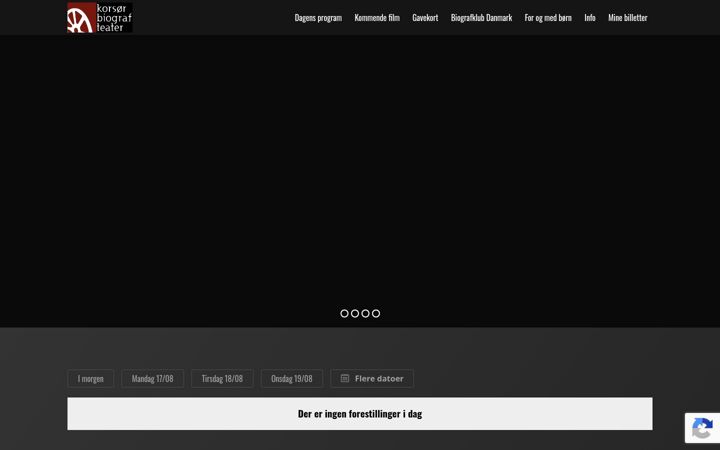
Task: Select the third slideshow dot
Action: (366, 314)
